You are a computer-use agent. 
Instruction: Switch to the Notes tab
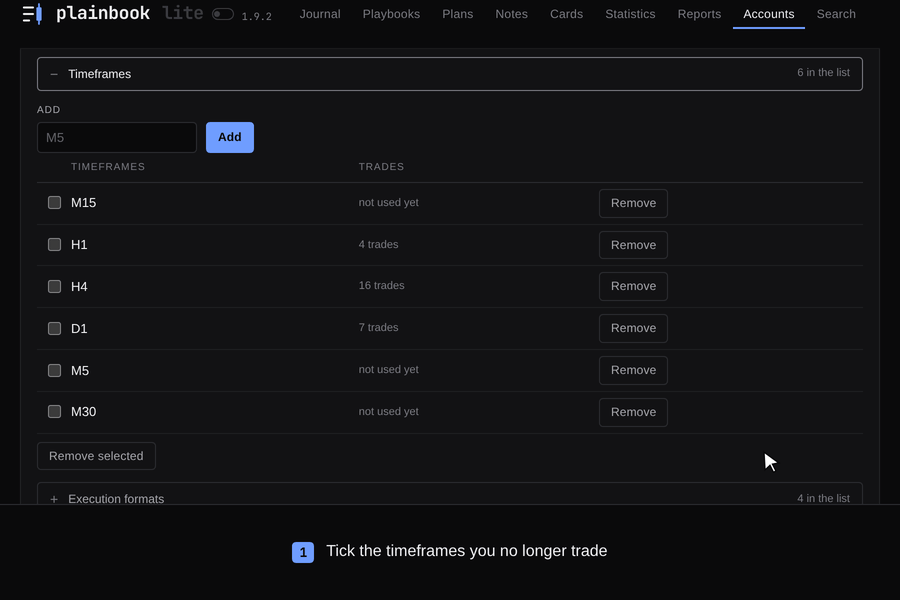511,14
